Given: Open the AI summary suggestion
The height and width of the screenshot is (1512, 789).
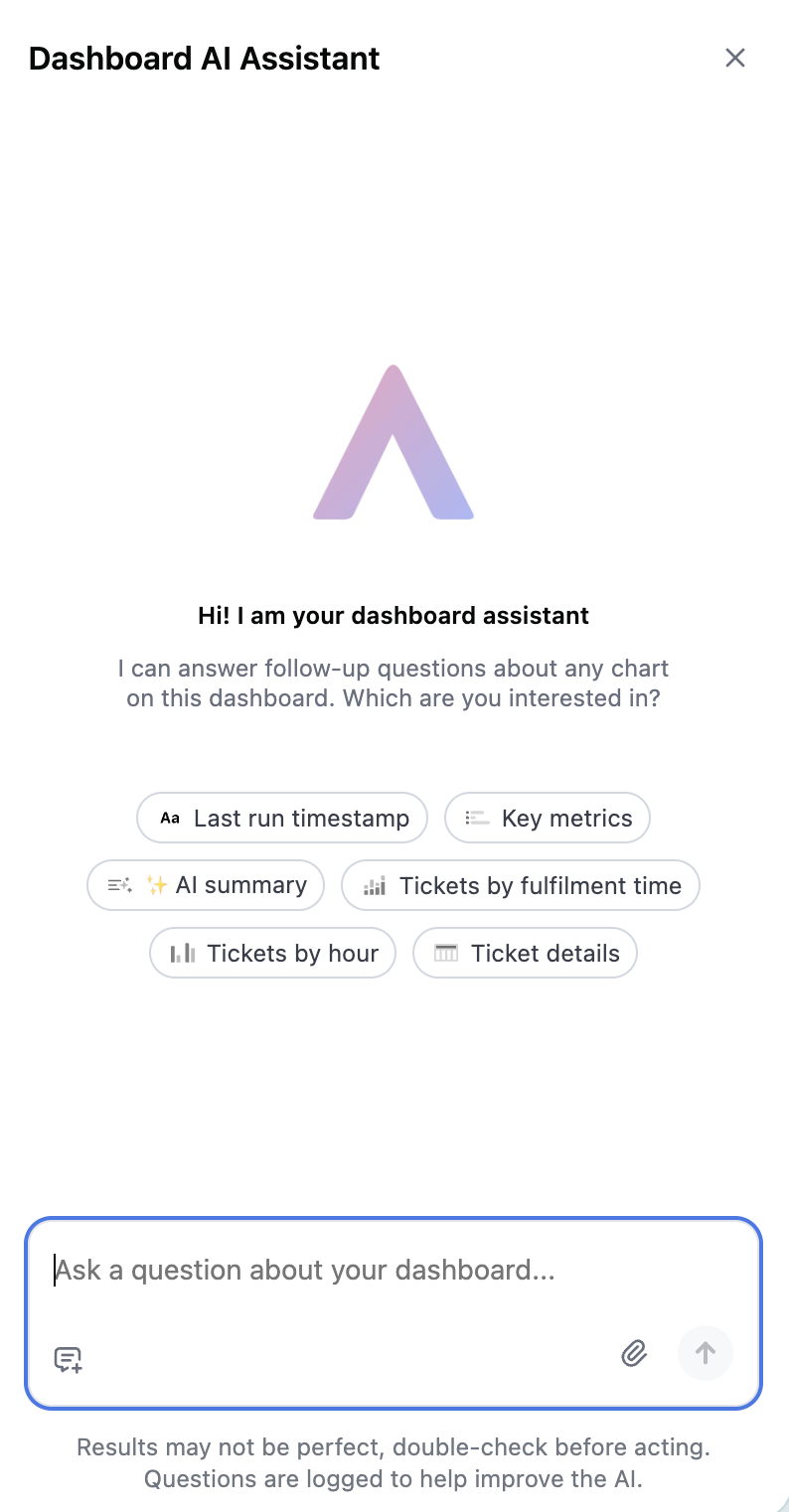Looking at the screenshot, I should [x=206, y=884].
